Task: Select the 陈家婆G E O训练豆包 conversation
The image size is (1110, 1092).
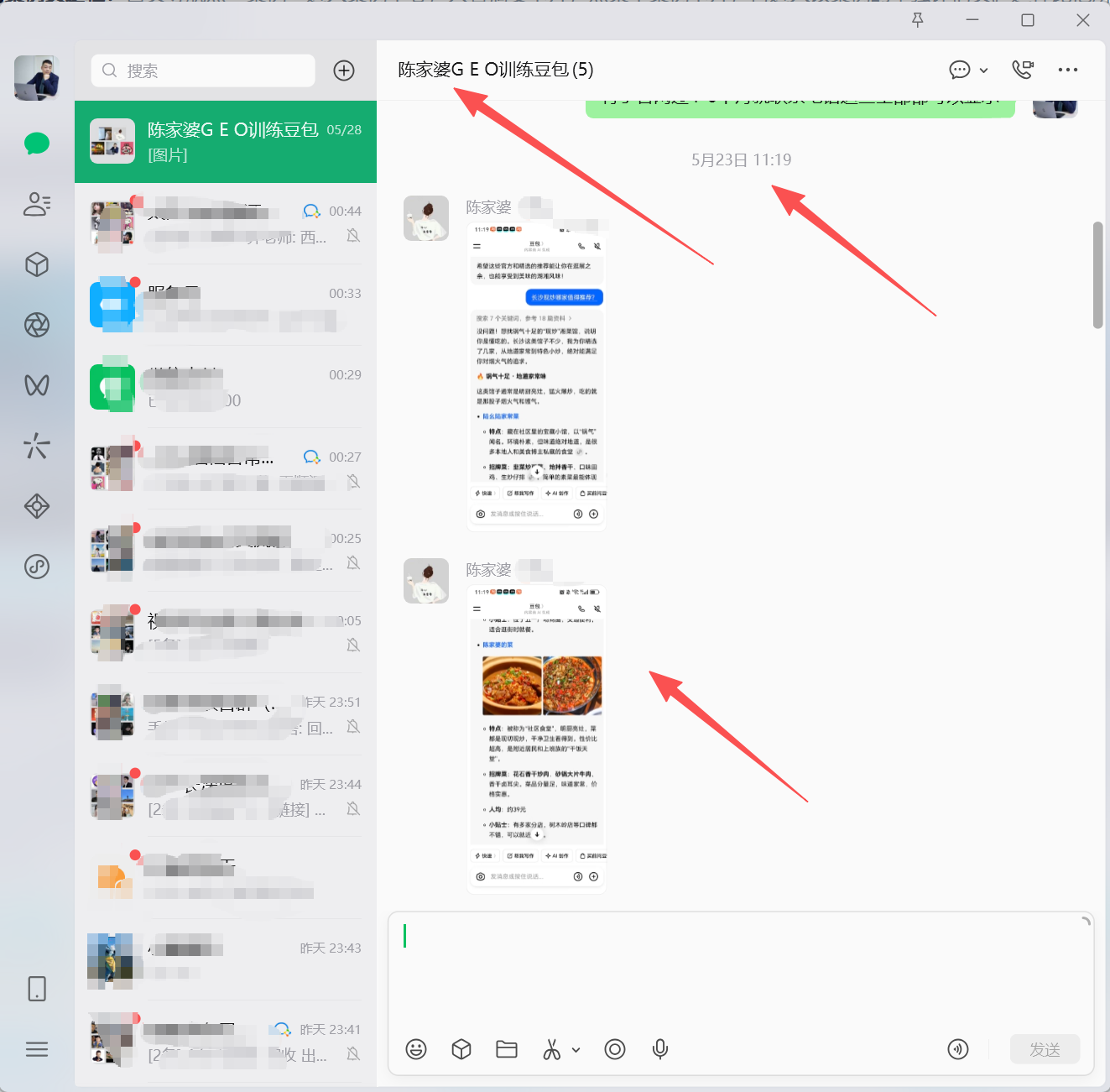Action: [226, 142]
